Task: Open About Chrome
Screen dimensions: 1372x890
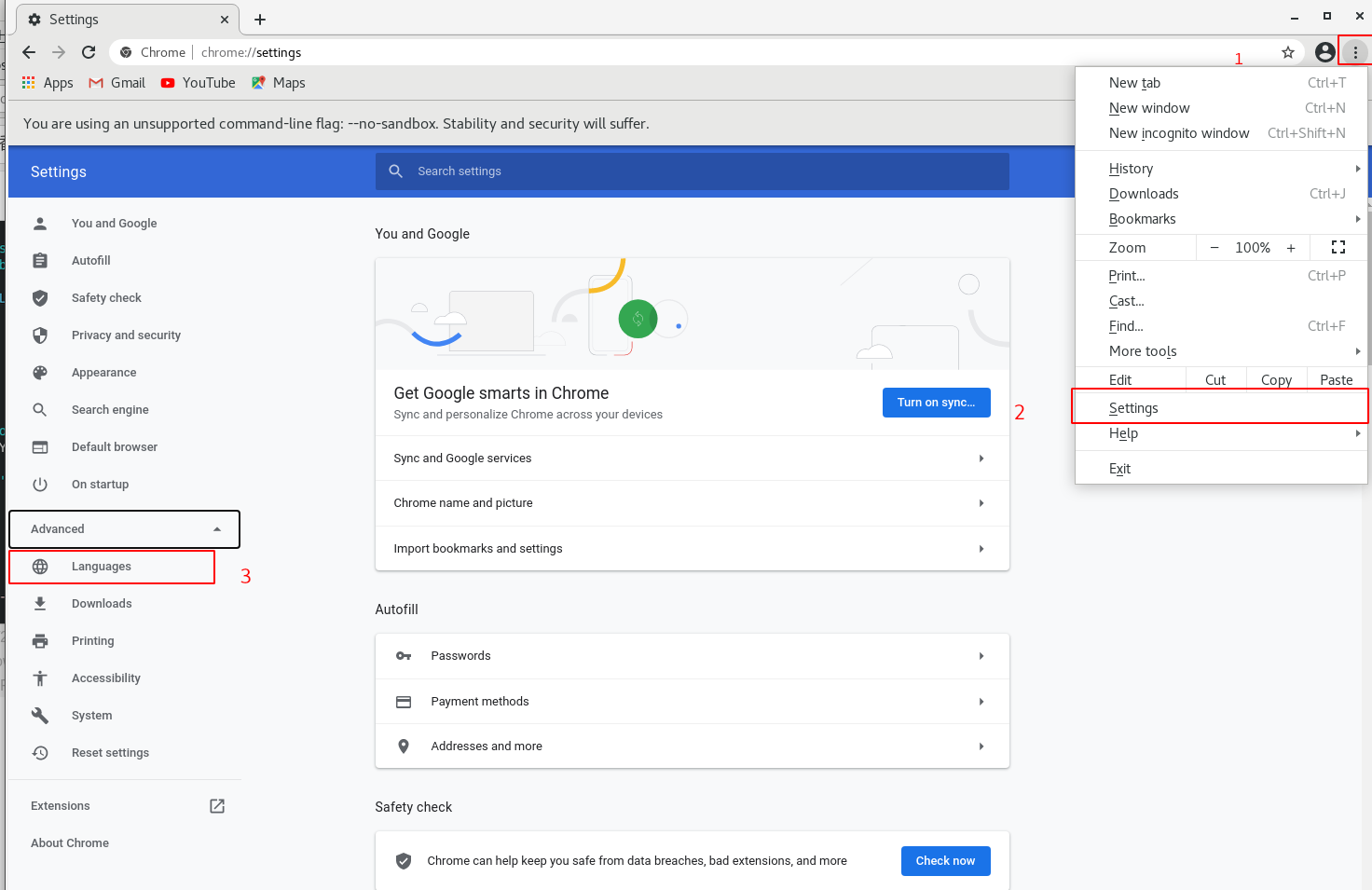Action: point(70,843)
